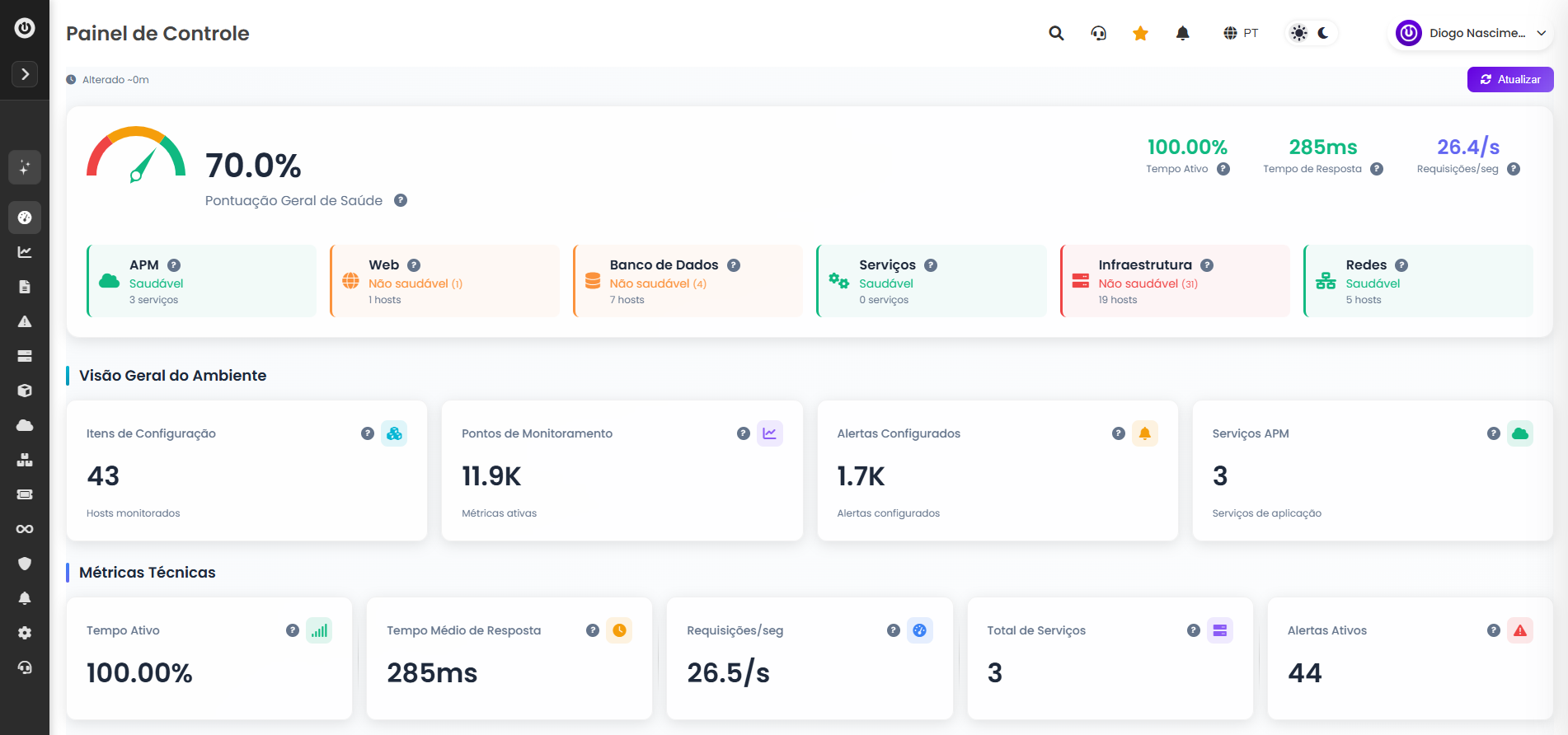Click the sidebar line chart icon
Screen dimensions: 1568x735
[25, 252]
